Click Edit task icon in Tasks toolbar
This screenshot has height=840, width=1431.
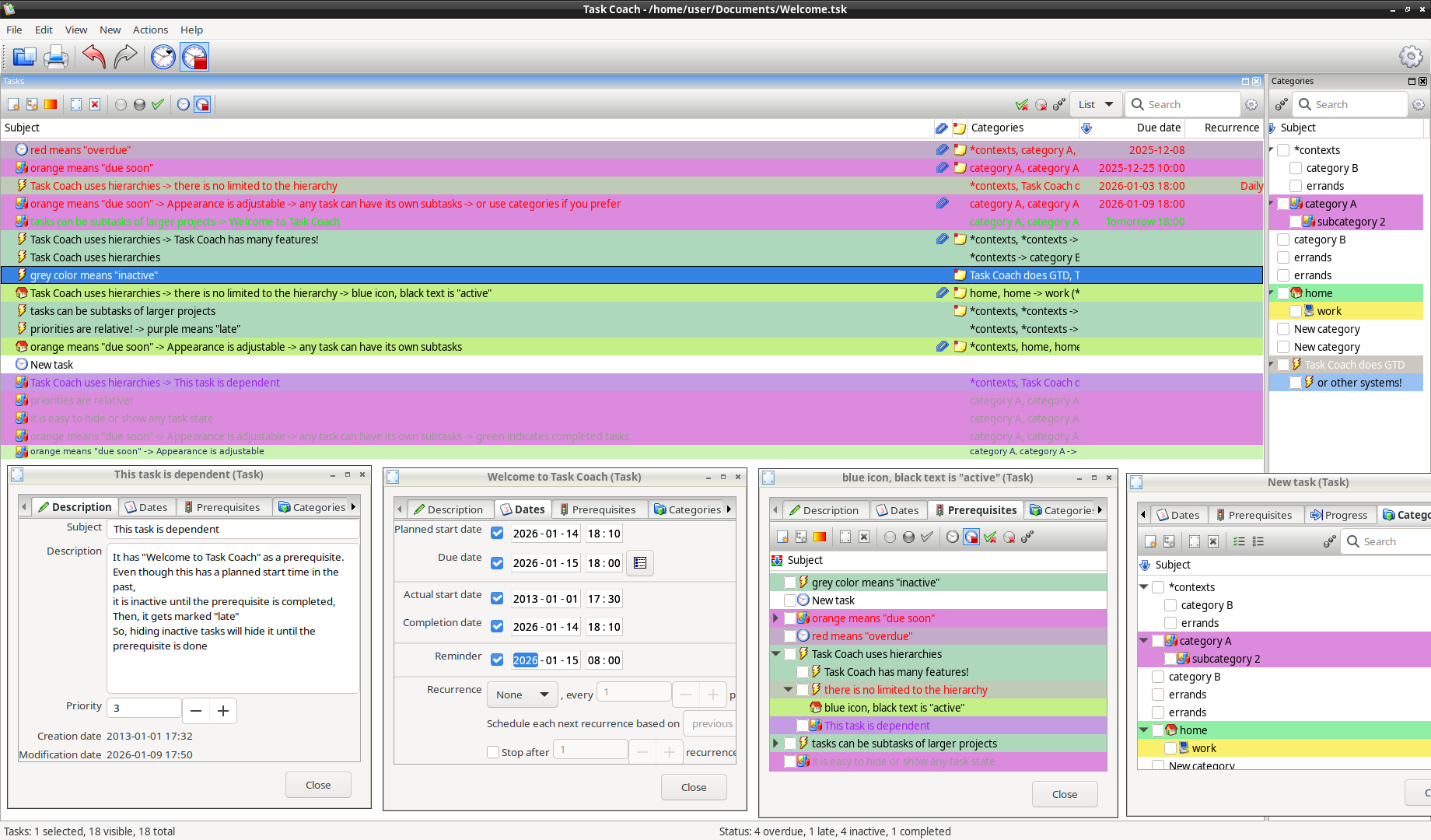pyautogui.click(x=76, y=104)
